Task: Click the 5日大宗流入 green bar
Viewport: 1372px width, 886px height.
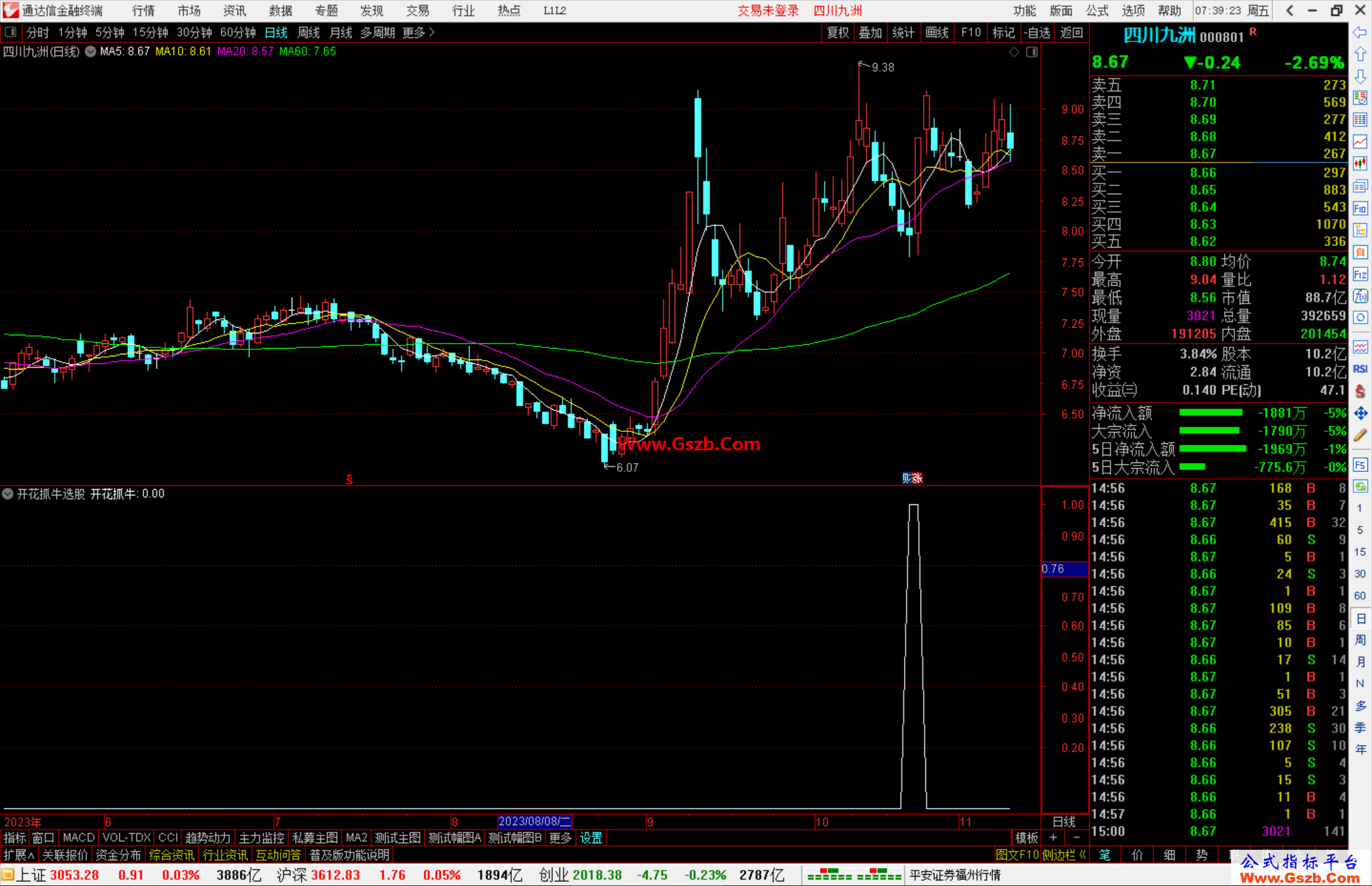Action: click(1192, 467)
